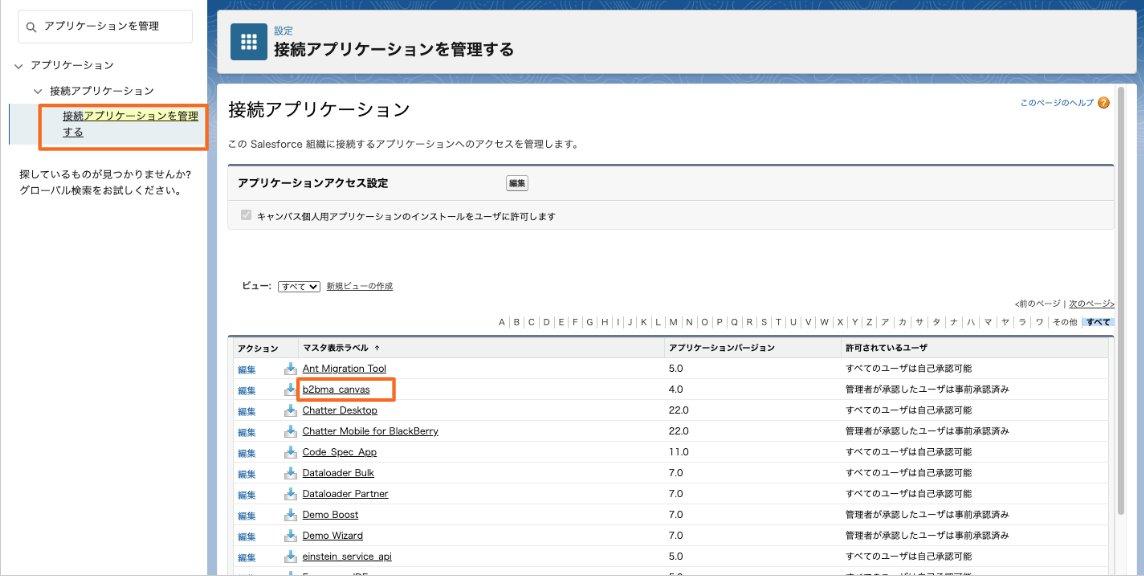Collapse the アプリケーション tree section
This screenshot has width=1144, height=576.
coord(19,66)
